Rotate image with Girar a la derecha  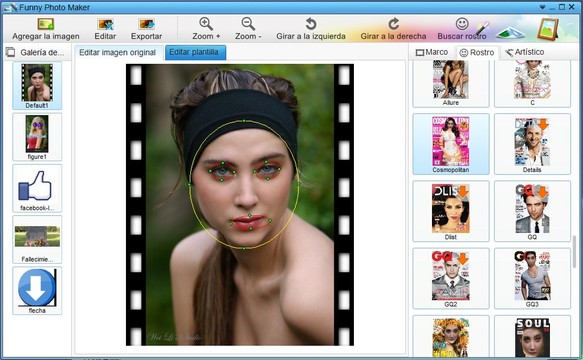tap(393, 24)
